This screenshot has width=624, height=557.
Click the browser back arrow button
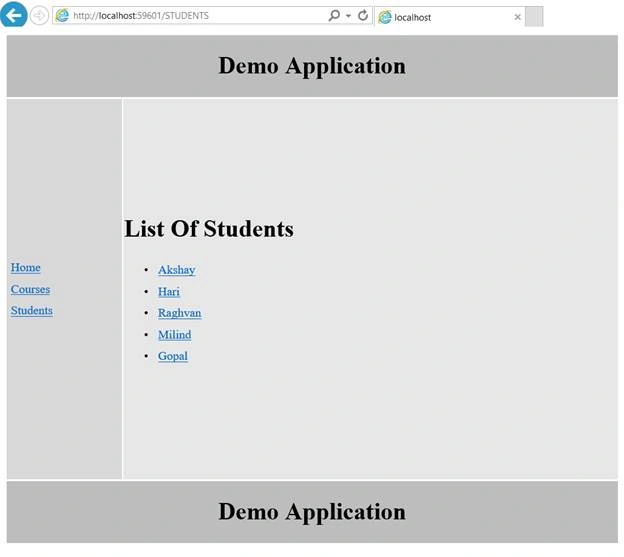coord(14,15)
